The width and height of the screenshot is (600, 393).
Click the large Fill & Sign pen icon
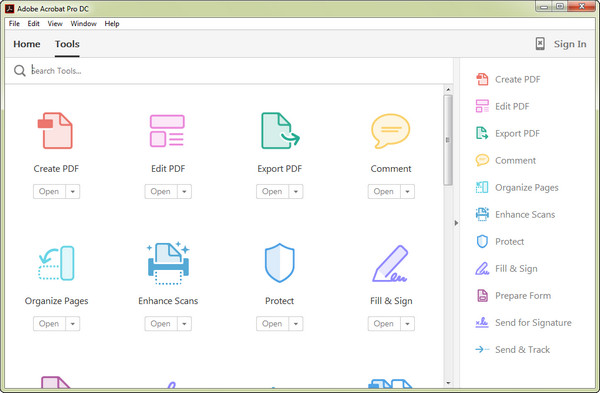390,264
